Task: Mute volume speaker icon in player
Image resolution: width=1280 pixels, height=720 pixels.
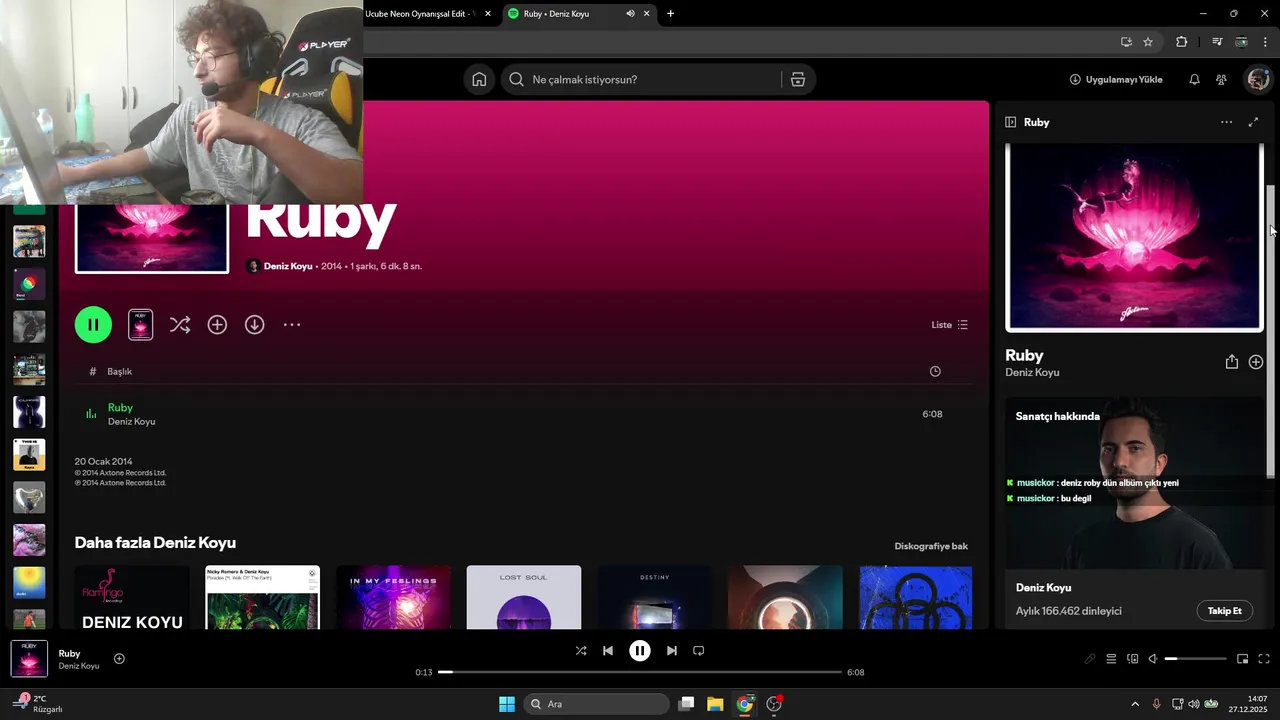Action: pyautogui.click(x=1153, y=659)
